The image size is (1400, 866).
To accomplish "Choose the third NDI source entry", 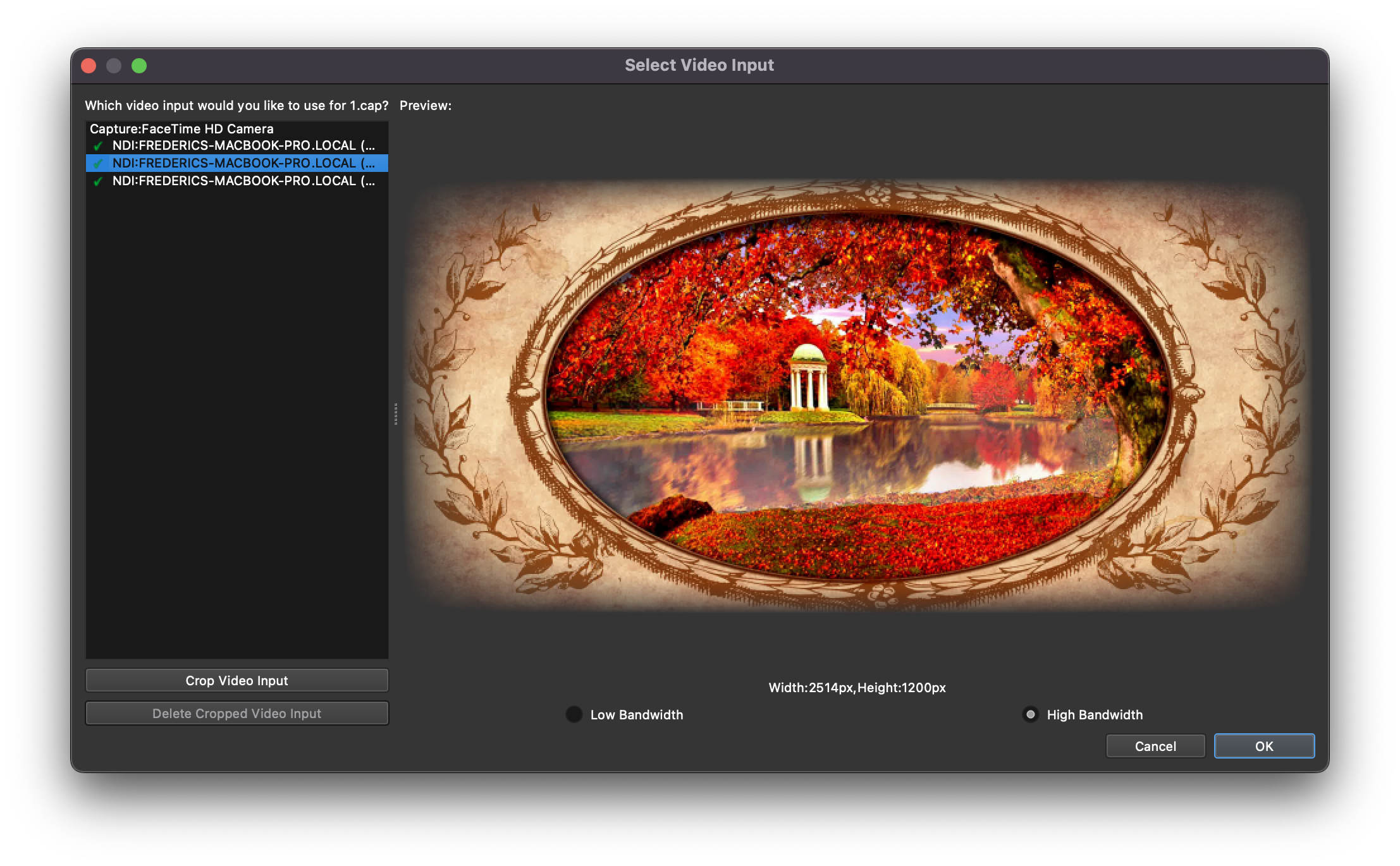I will [x=243, y=181].
